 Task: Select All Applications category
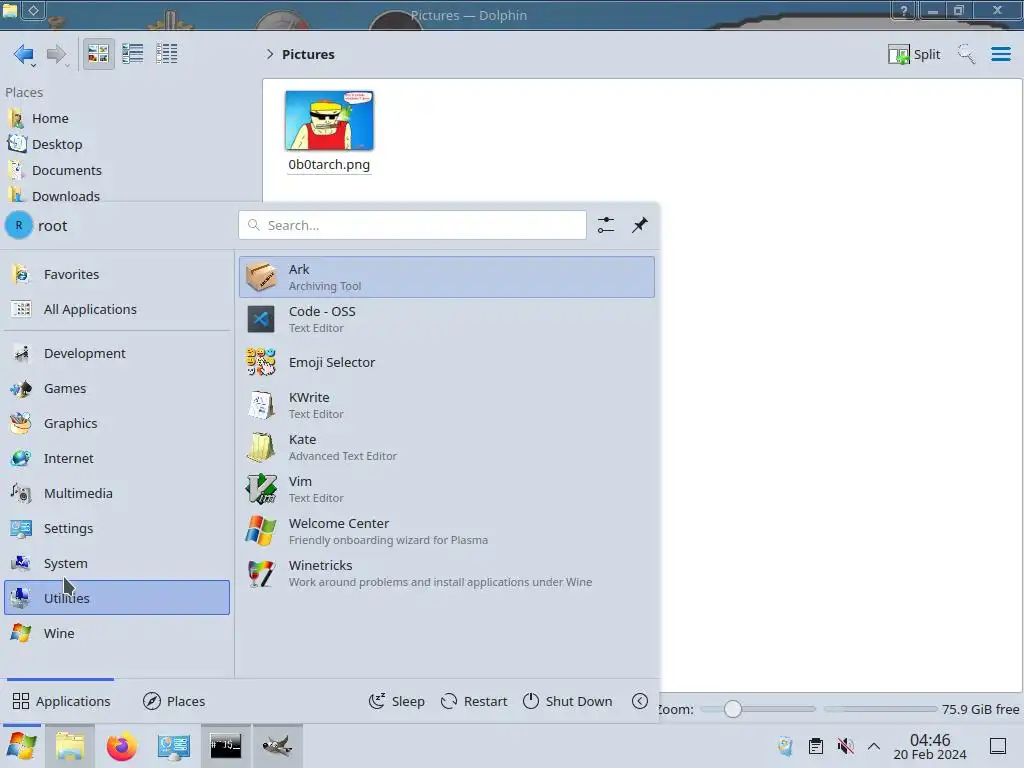[x=117, y=310]
